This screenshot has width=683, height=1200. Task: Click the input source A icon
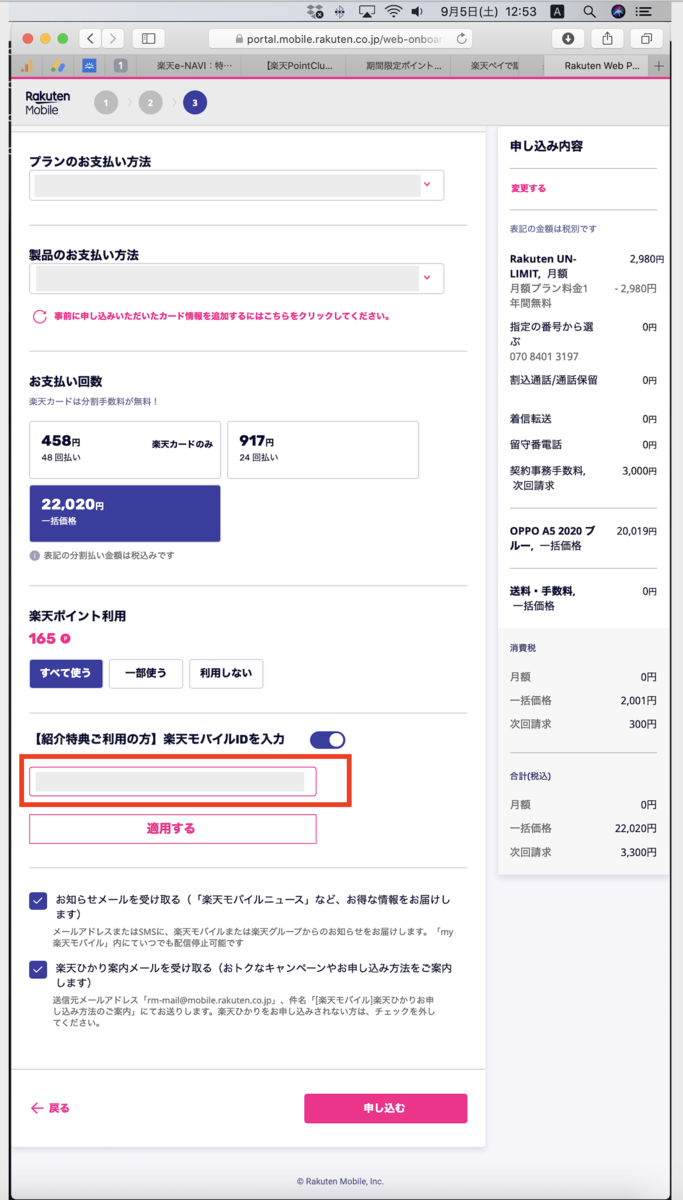tap(557, 12)
